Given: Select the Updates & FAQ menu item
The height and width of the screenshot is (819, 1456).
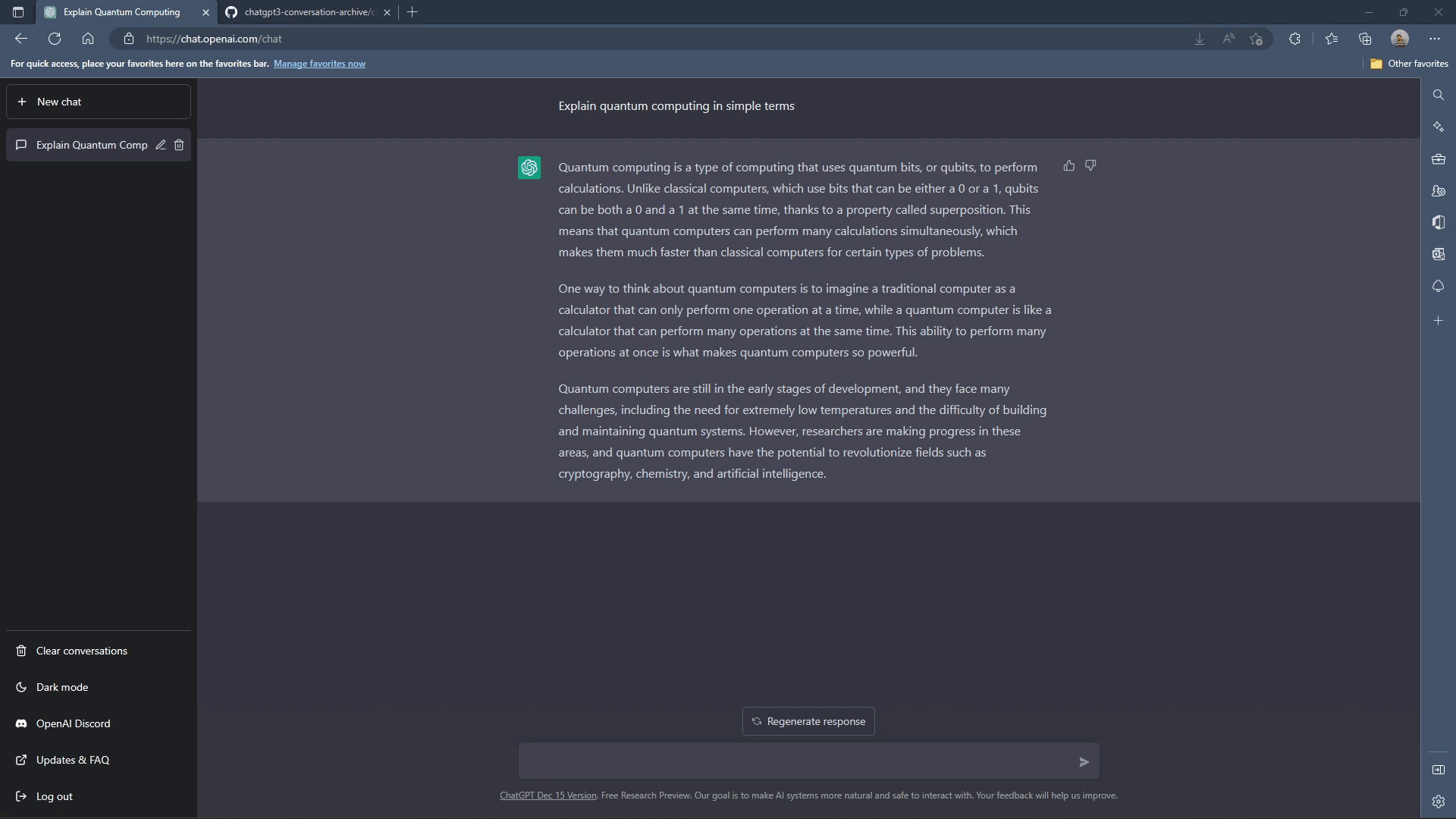Looking at the screenshot, I should point(72,759).
